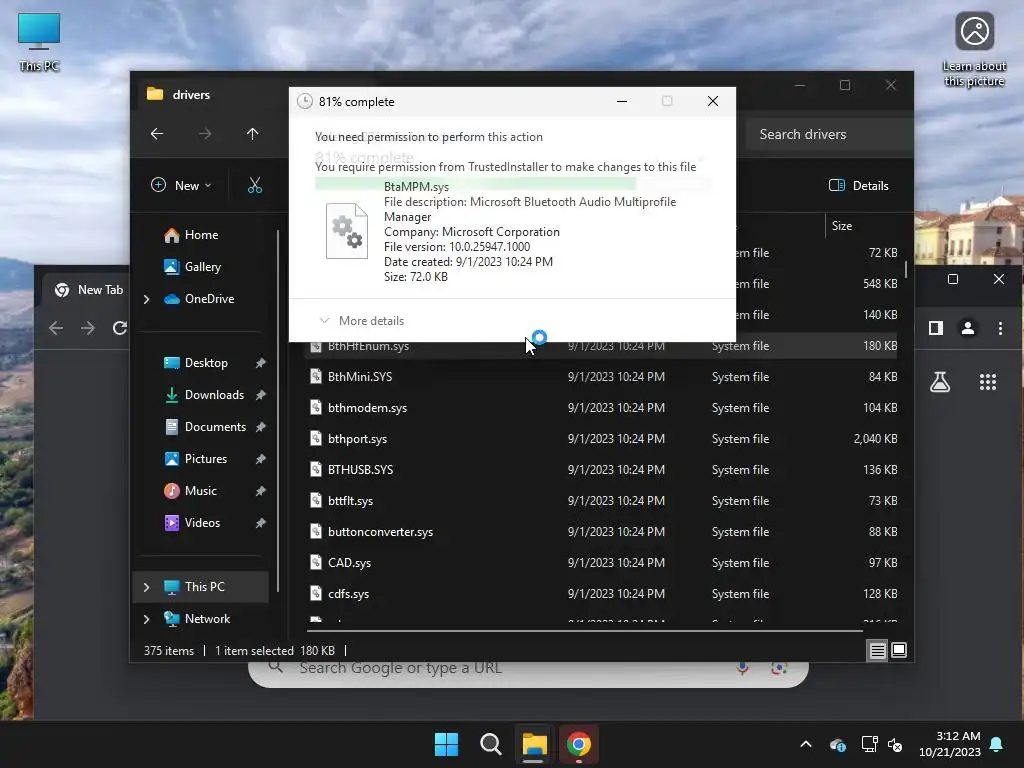Open the notifications bell icon

point(997,744)
